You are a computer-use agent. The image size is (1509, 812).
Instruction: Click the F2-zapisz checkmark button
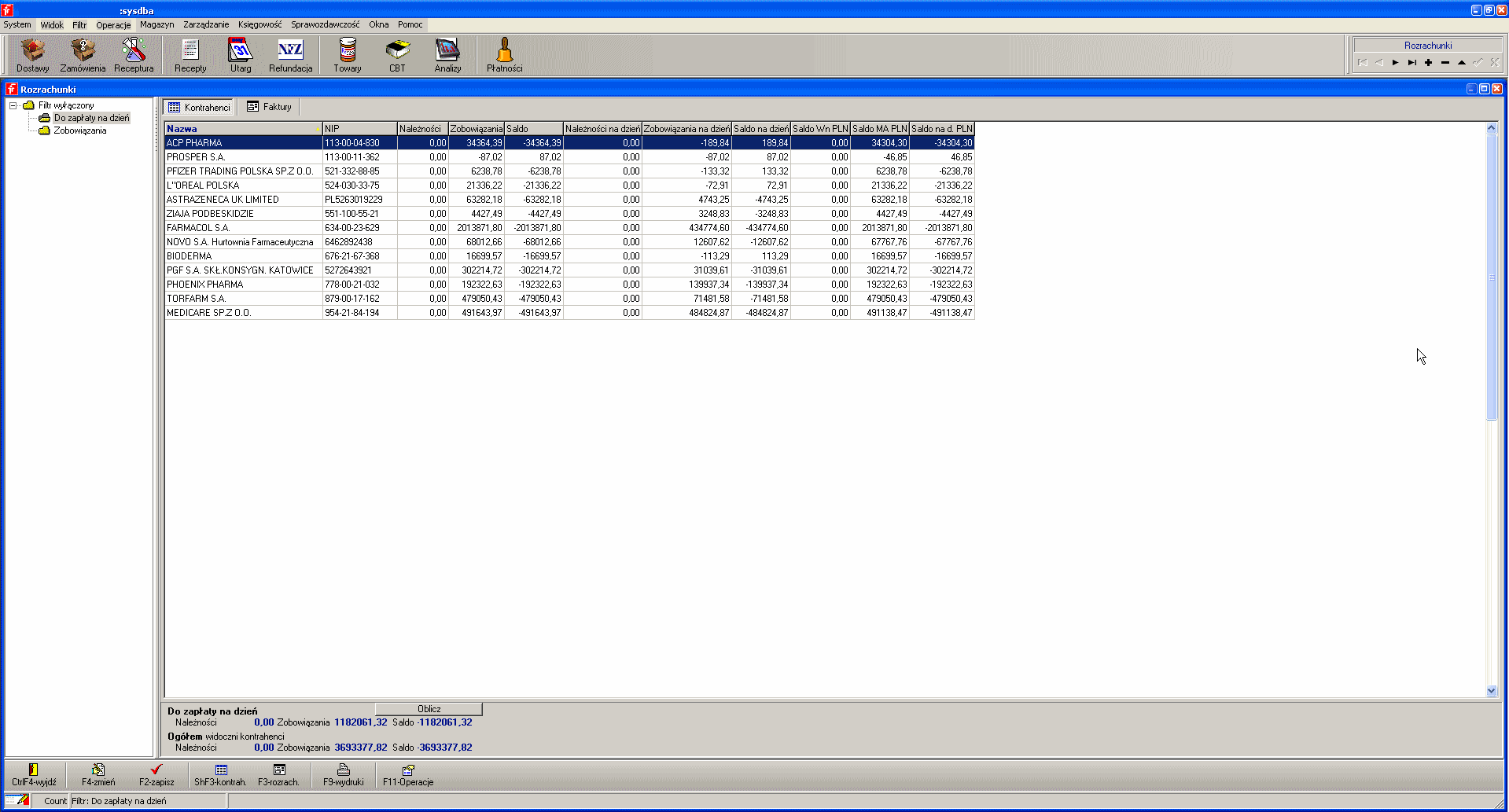156,774
